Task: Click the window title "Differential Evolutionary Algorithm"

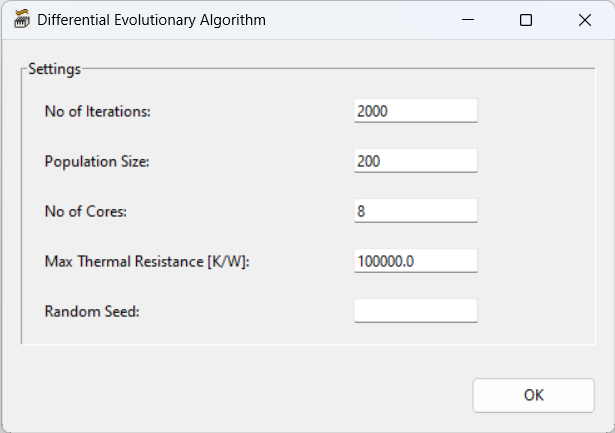Action: click(x=151, y=20)
